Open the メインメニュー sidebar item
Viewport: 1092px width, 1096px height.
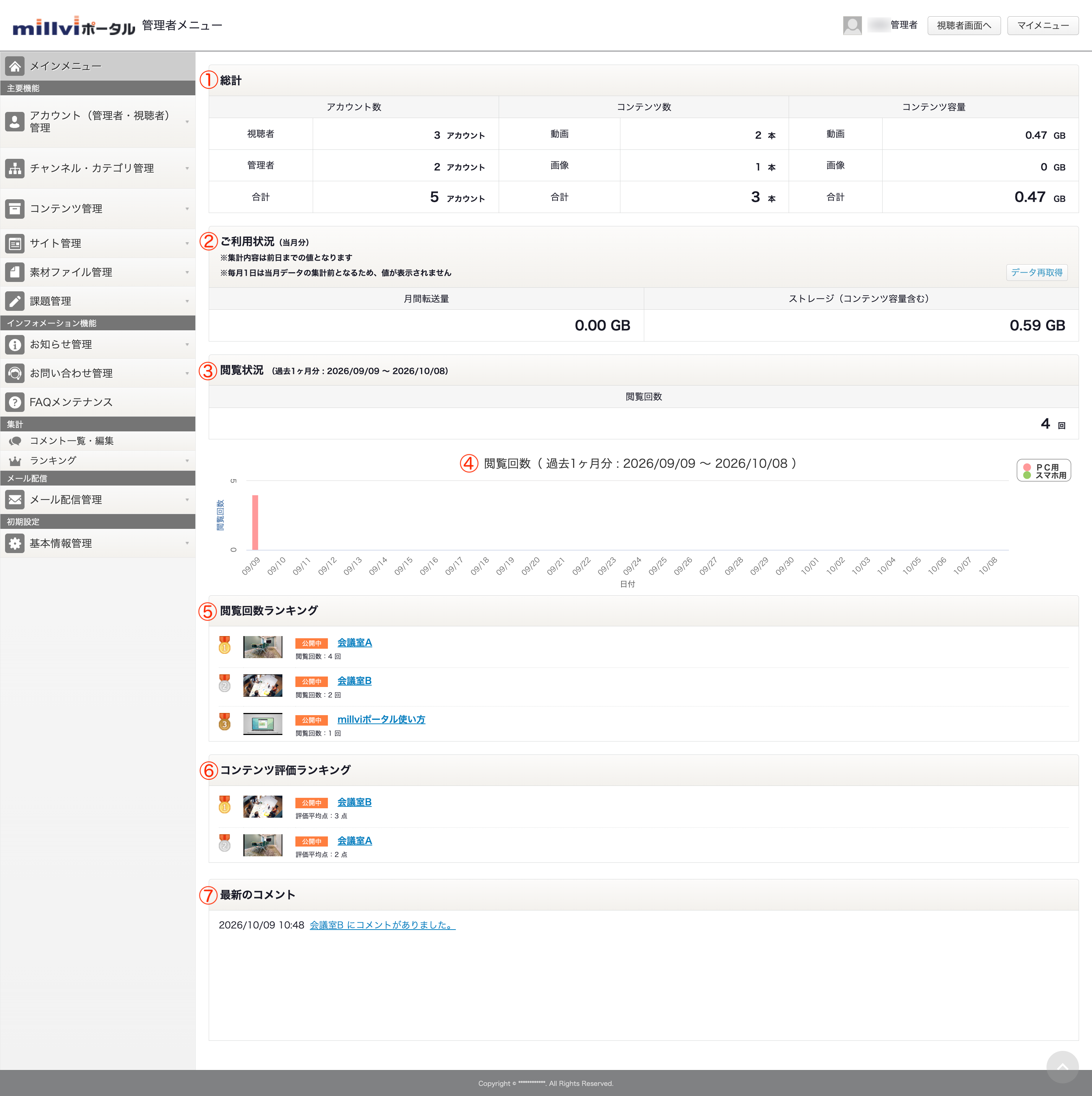click(97, 66)
